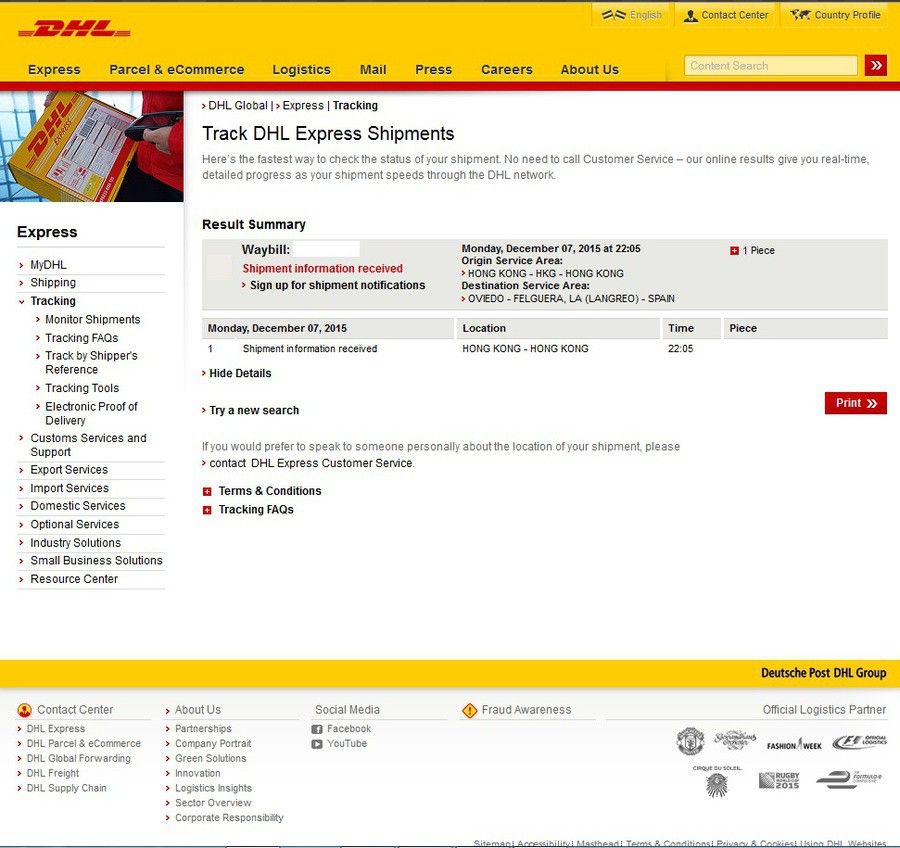The width and height of the screenshot is (900, 848).
Task: Open Electronic Proof of Delivery
Action: (x=91, y=413)
